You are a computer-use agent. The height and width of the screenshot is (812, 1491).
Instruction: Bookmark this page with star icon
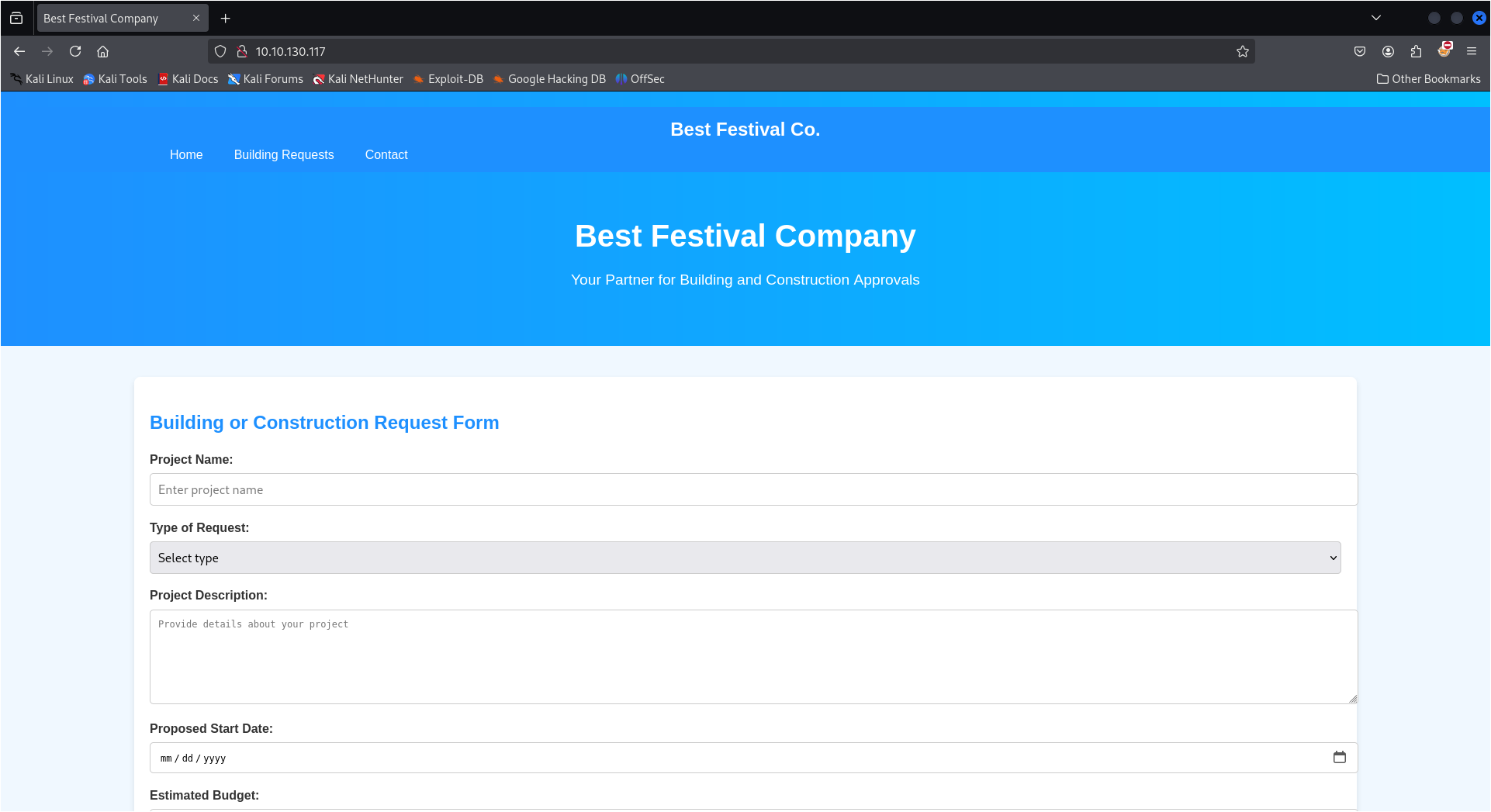pos(1243,51)
